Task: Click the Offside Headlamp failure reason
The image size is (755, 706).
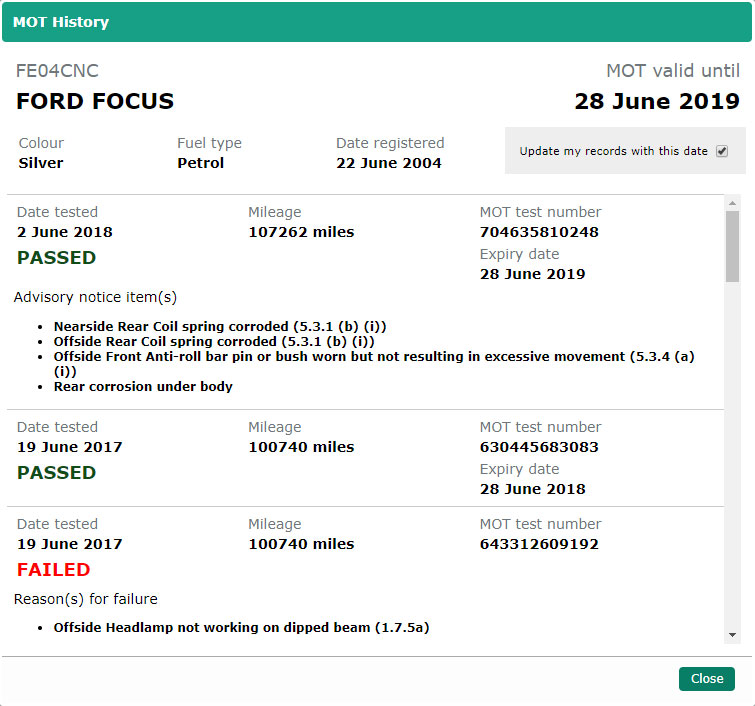Action: pos(242,628)
